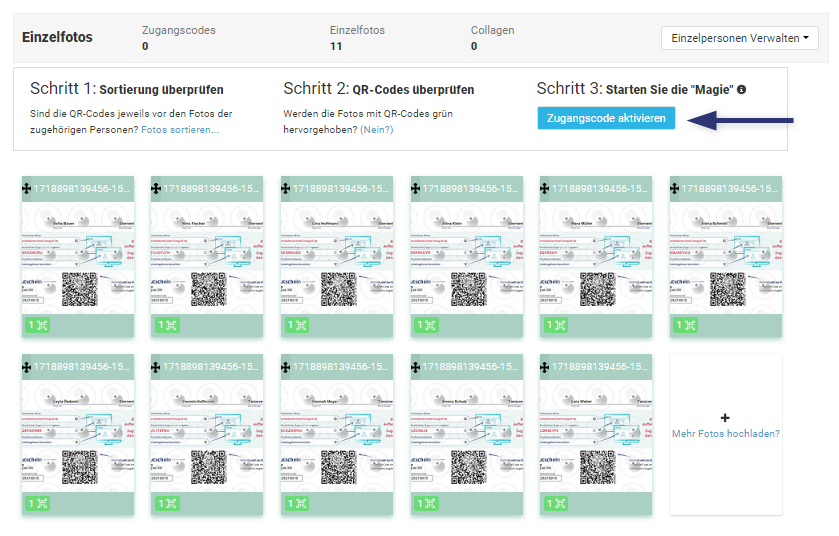Grab the move handle on Sofia Bauer's card
Screen dimensions: 839x536
pyautogui.click(x=26, y=189)
